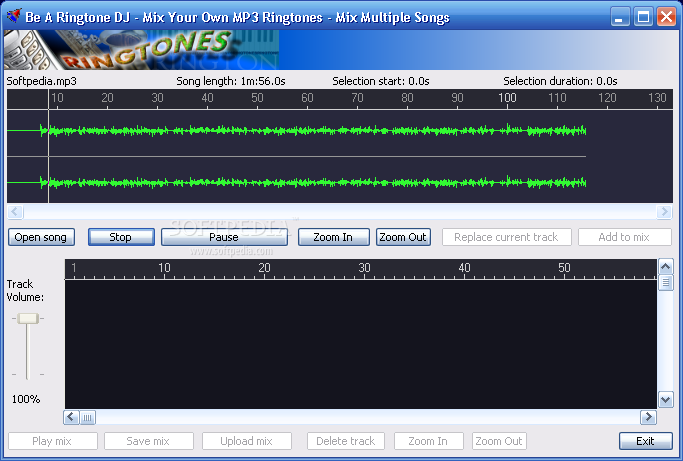Screen dimensions: 683x461
Task: Click the Play mix button
Action: pyautogui.click(x=53, y=441)
